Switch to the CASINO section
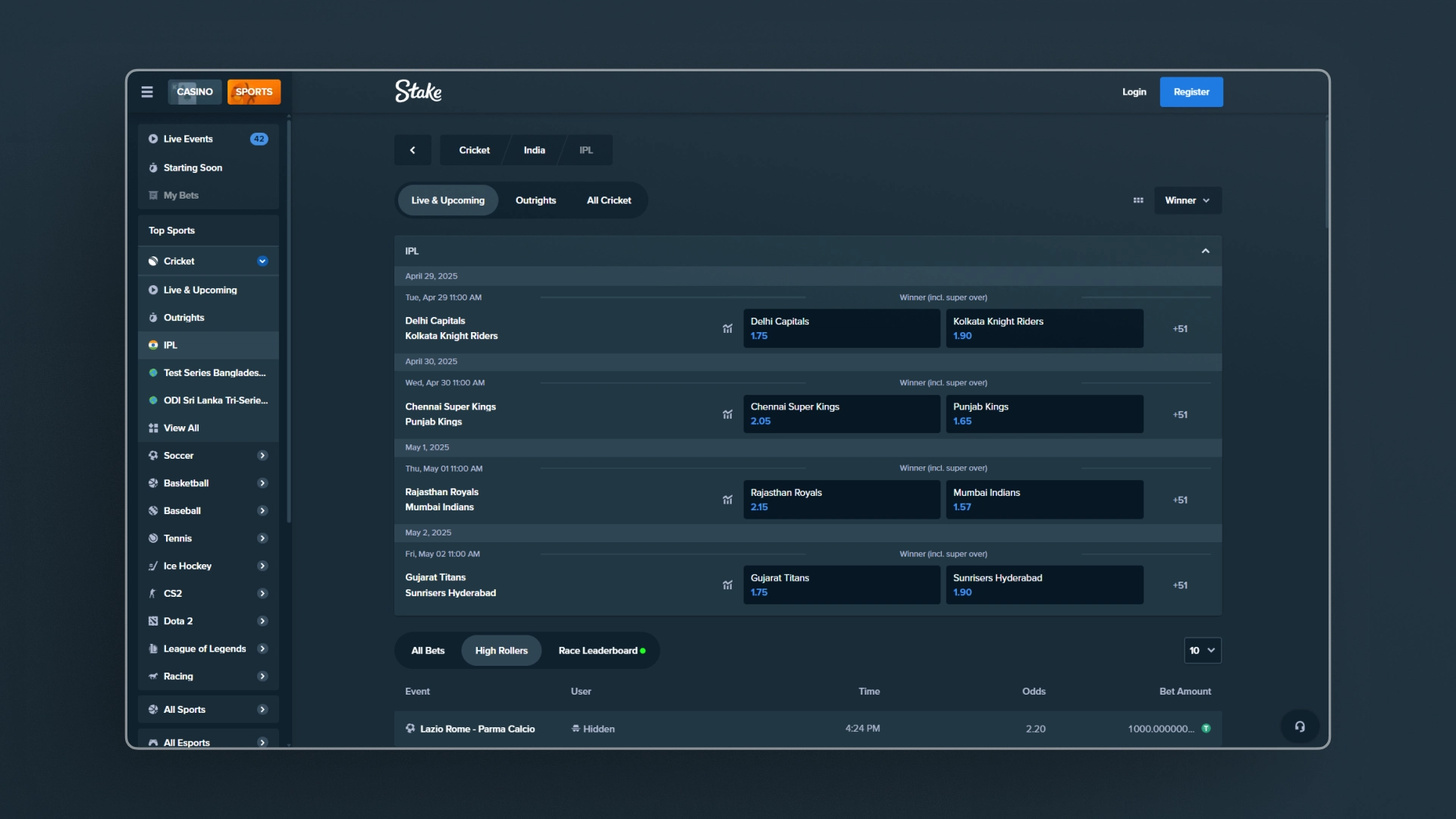The height and width of the screenshot is (819, 1456). pos(195,92)
